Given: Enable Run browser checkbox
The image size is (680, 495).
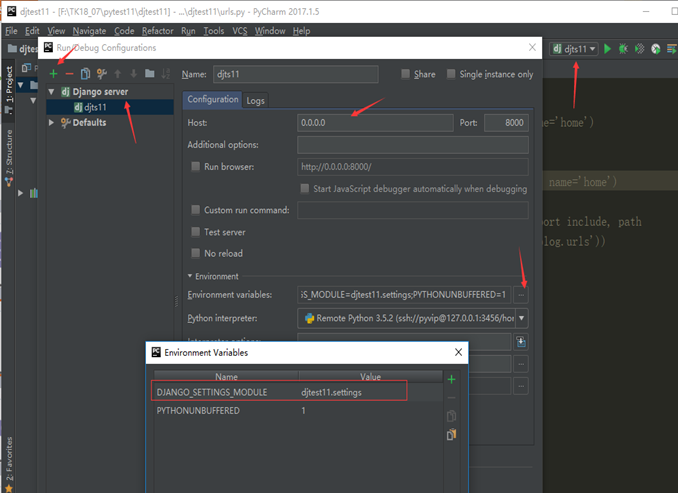Looking at the screenshot, I should pos(196,167).
